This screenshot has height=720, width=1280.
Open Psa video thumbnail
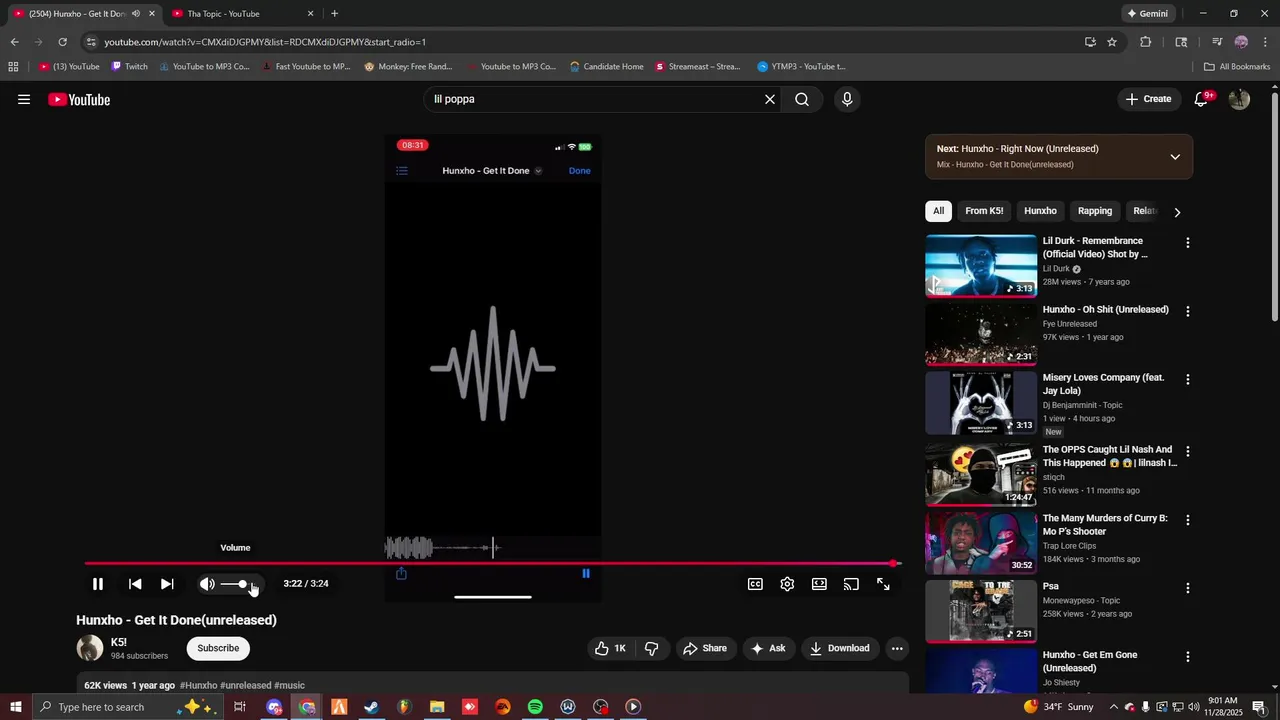point(981,611)
